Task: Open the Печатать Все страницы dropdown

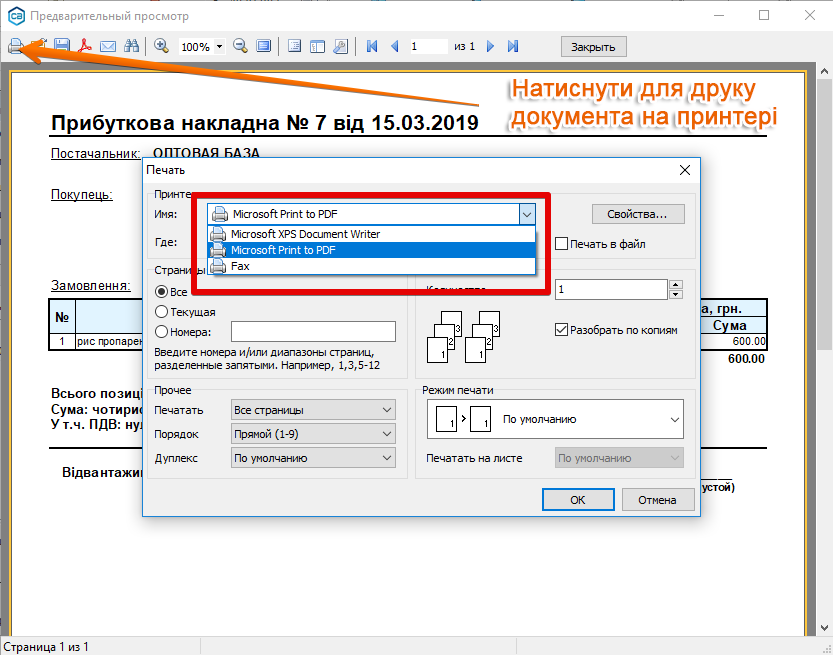Action: point(313,410)
